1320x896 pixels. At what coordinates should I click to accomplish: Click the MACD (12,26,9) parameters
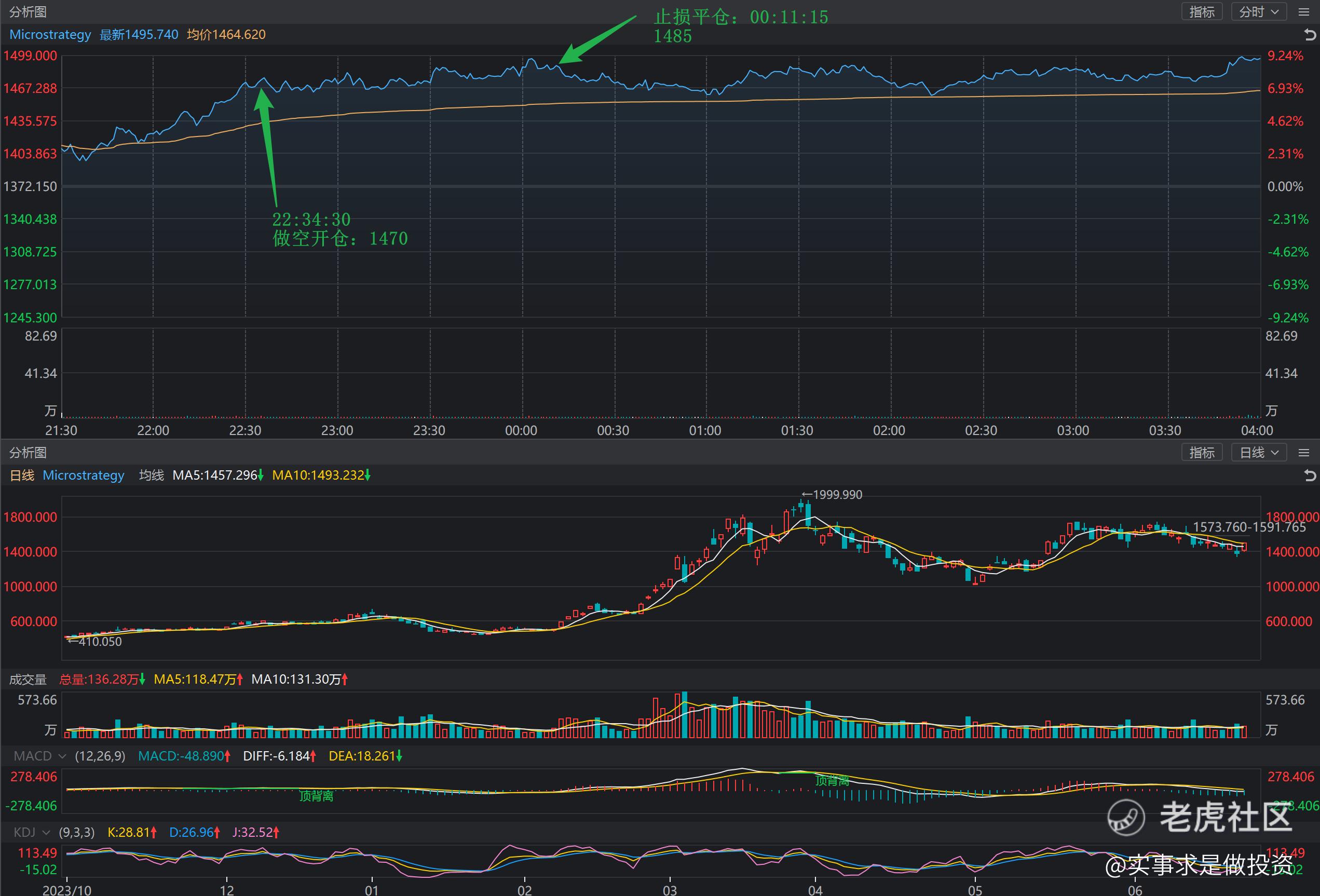[x=100, y=756]
